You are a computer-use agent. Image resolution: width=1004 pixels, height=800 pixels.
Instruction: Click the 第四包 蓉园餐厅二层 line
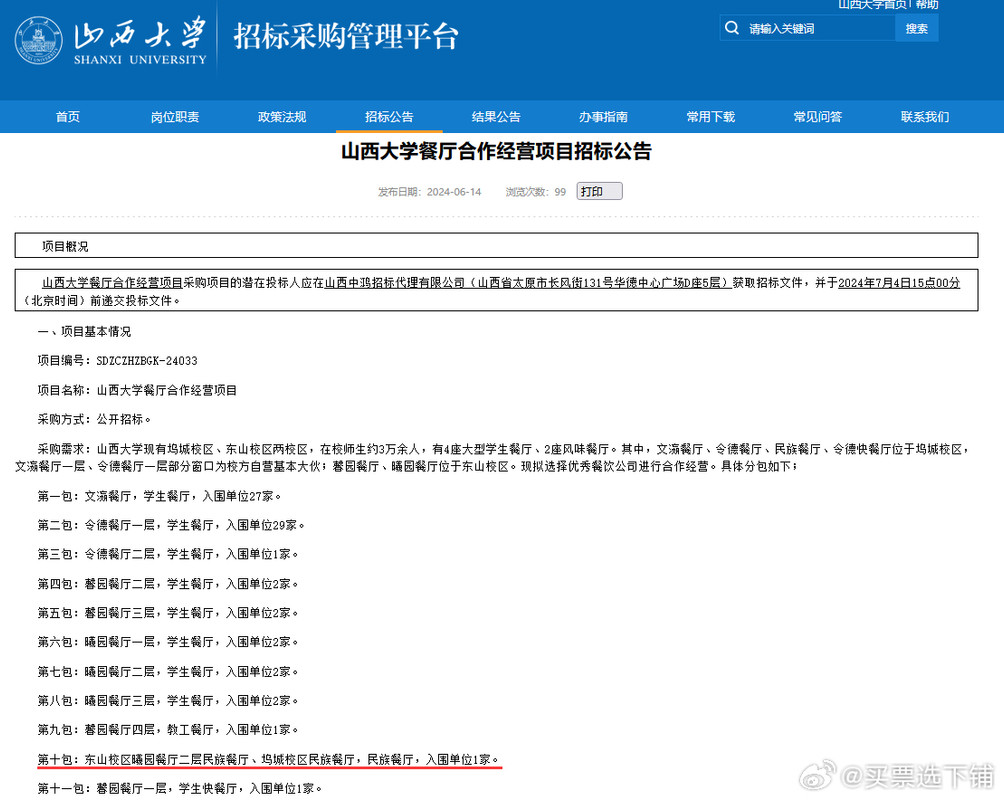[x=168, y=584]
